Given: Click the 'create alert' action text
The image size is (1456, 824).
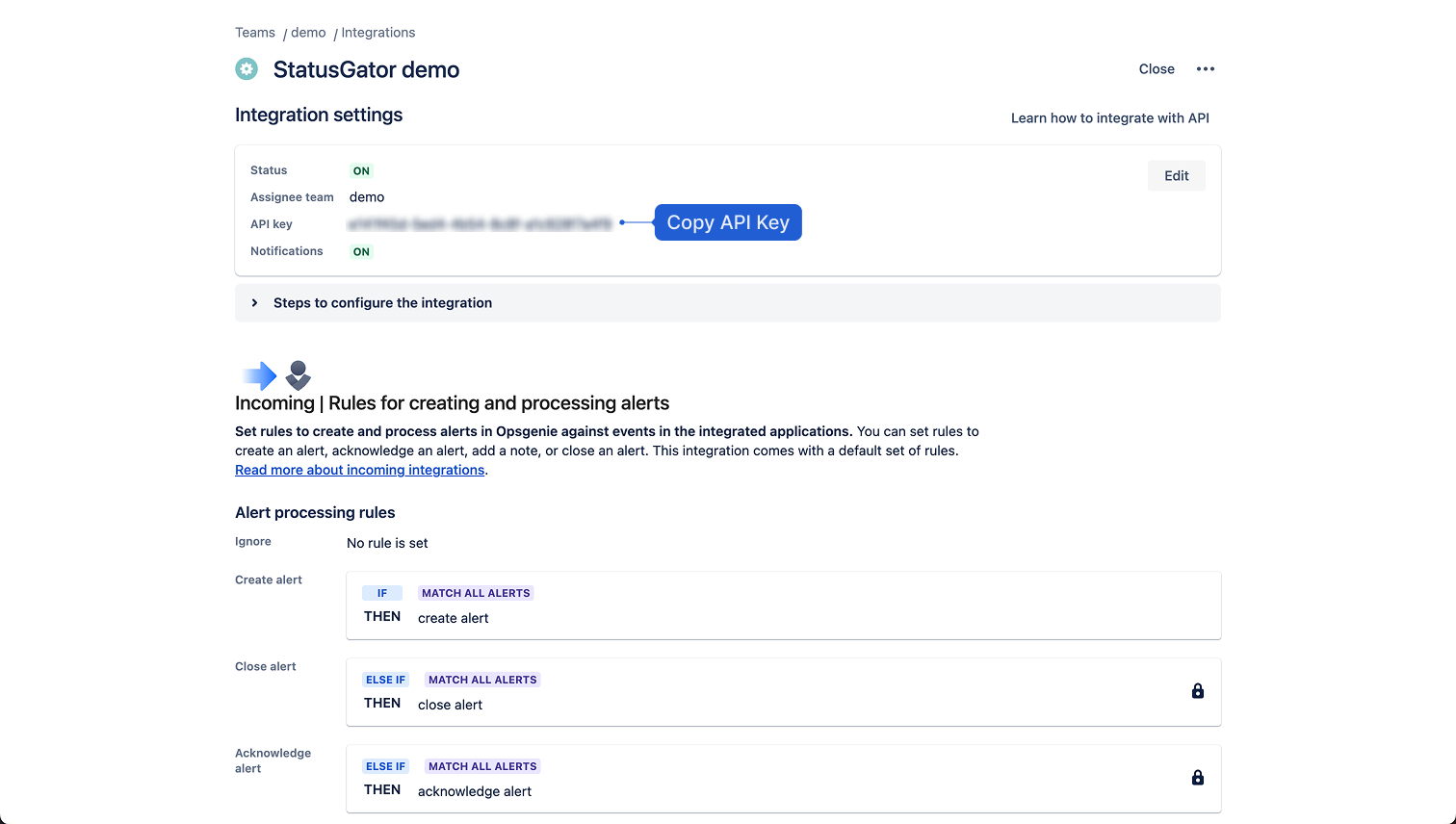Looking at the screenshot, I should point(454,618).
